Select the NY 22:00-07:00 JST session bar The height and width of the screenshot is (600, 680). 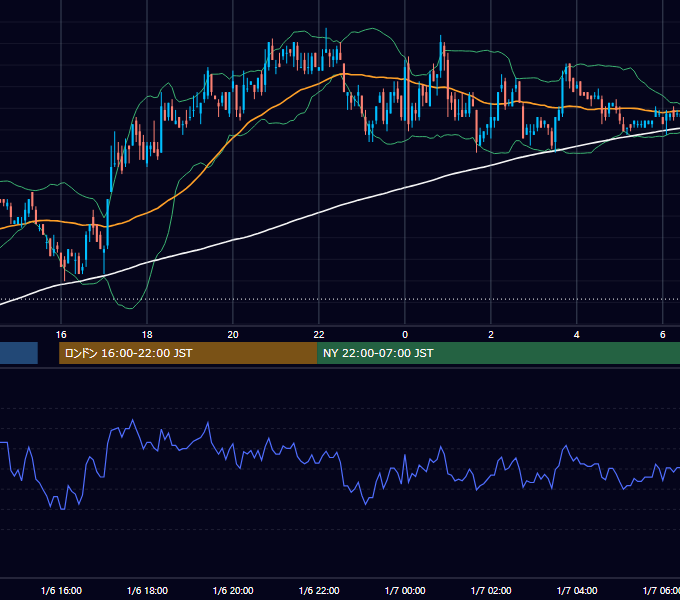498,353
